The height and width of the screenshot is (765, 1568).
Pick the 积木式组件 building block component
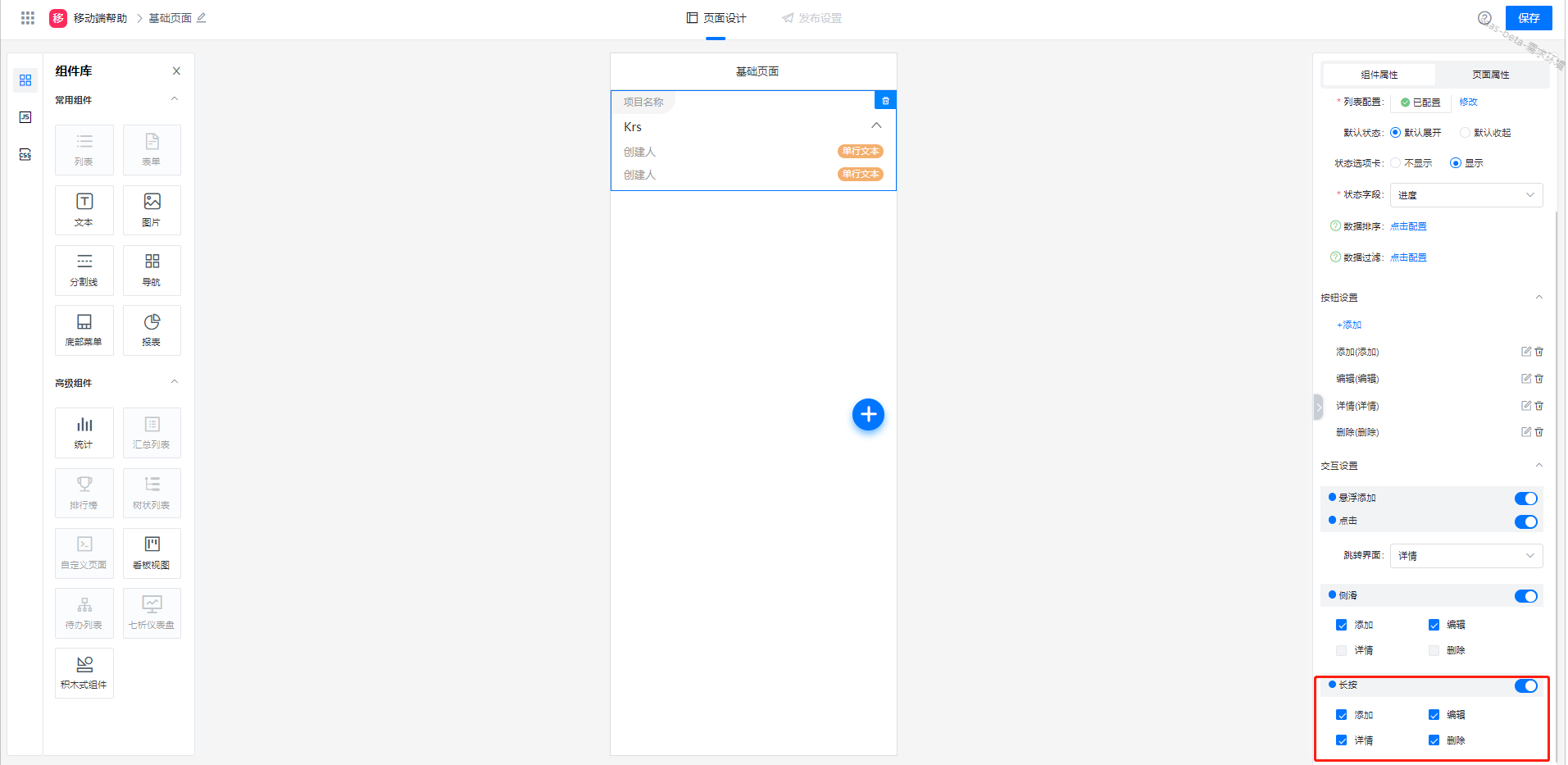pyautogui.click(x=84, y=673)
